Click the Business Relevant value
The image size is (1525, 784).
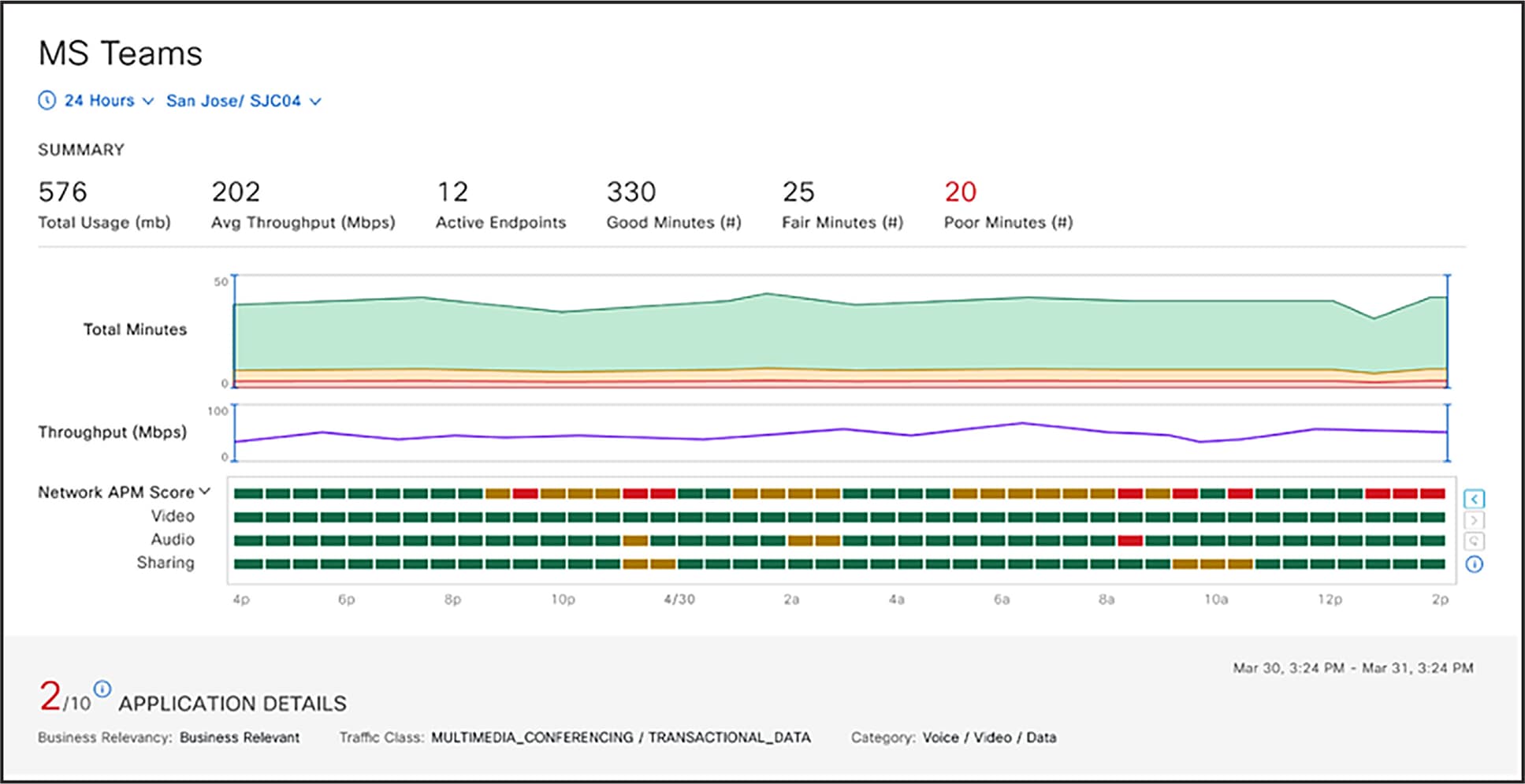click(x=240, y=738)
